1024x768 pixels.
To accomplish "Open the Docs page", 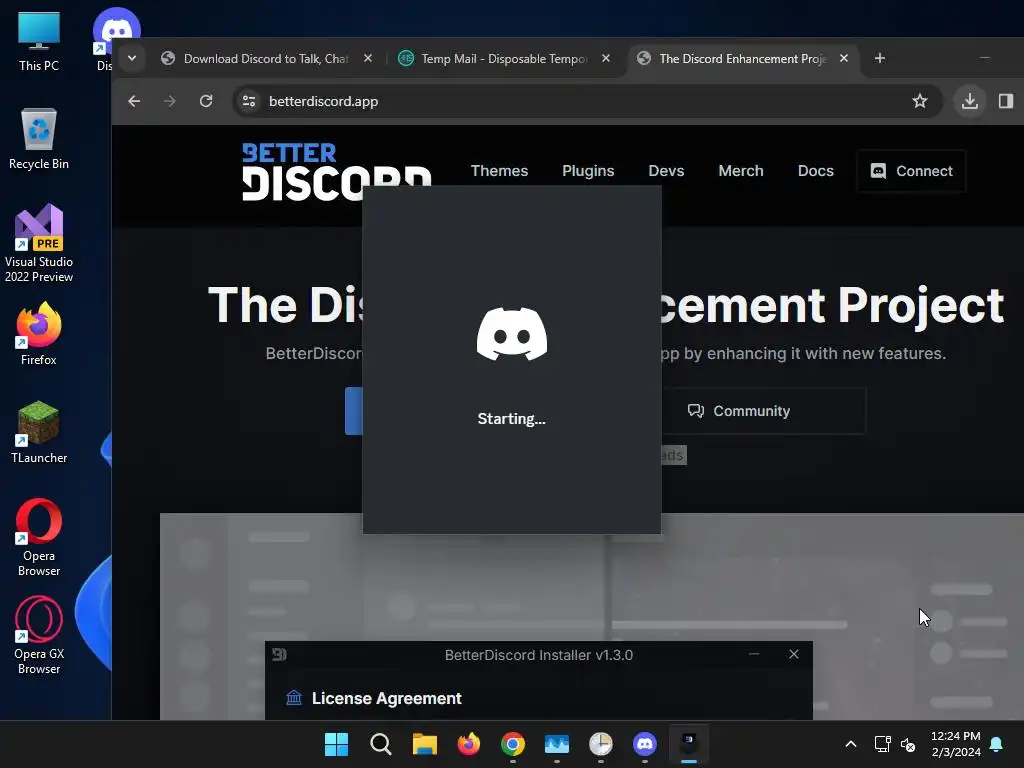I will 816,171.
